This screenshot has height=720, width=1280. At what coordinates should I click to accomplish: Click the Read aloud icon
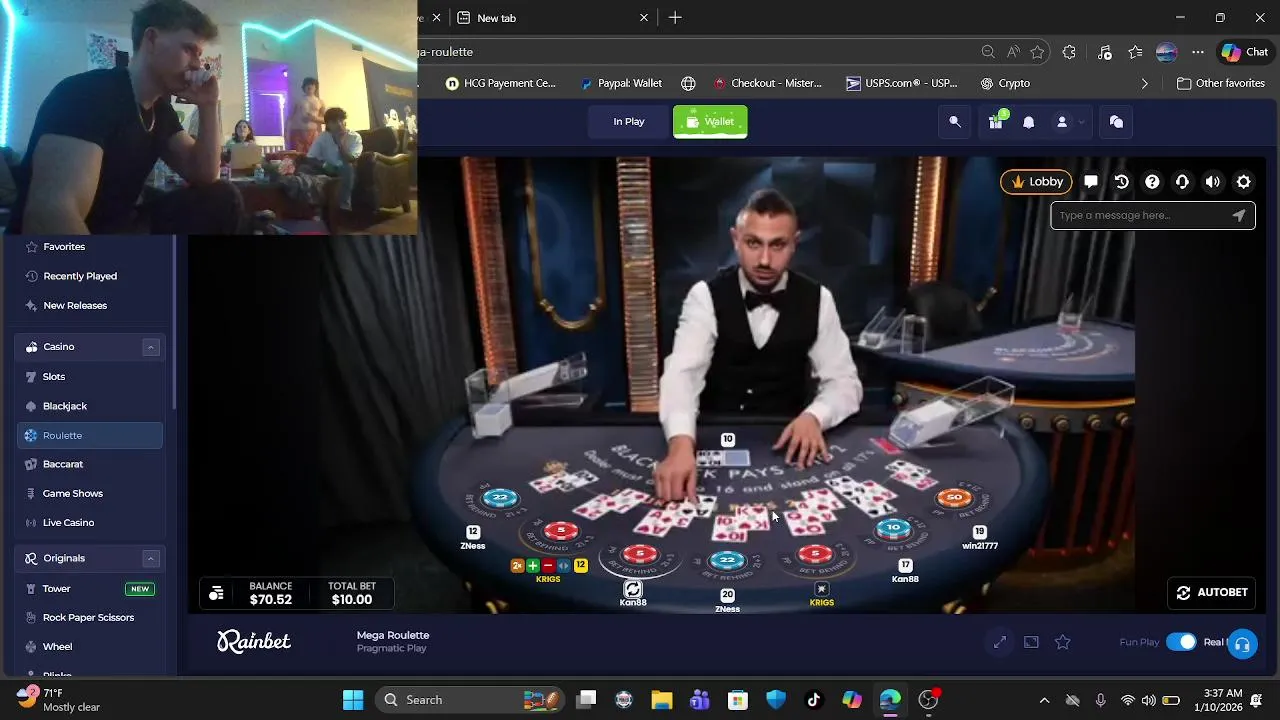pyautogui.click(x=1013, y=52)
